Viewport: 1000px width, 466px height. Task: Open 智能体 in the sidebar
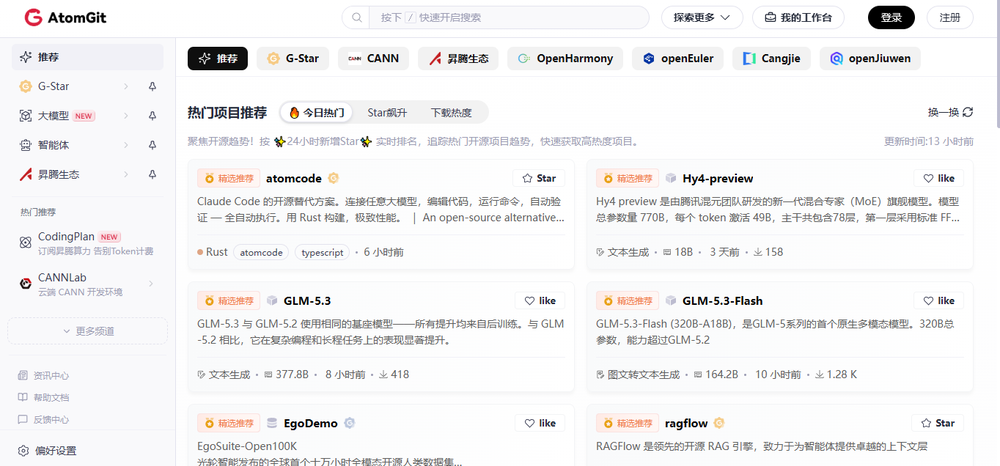pos(54,145)
